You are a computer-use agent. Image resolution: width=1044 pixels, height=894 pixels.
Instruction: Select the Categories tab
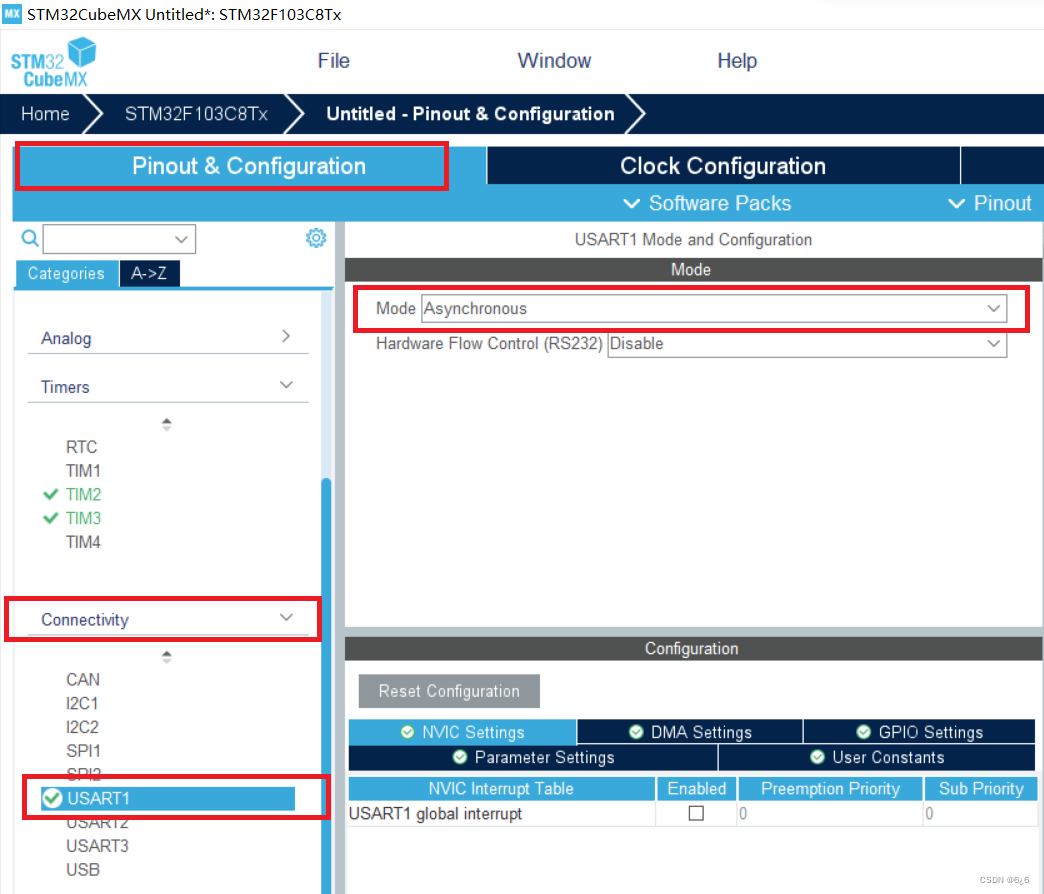[66, 274]
